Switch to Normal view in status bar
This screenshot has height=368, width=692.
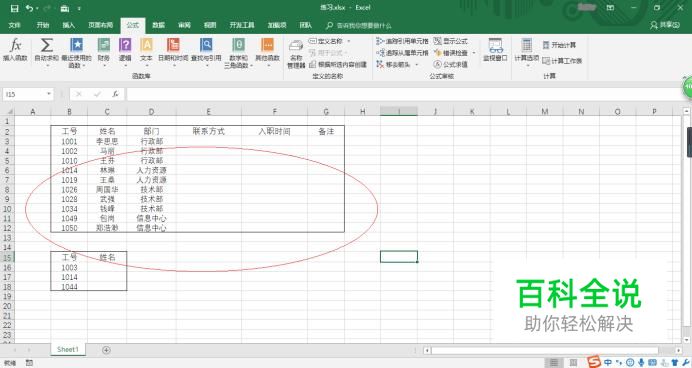pyautogui.click(x=554, y=363)
